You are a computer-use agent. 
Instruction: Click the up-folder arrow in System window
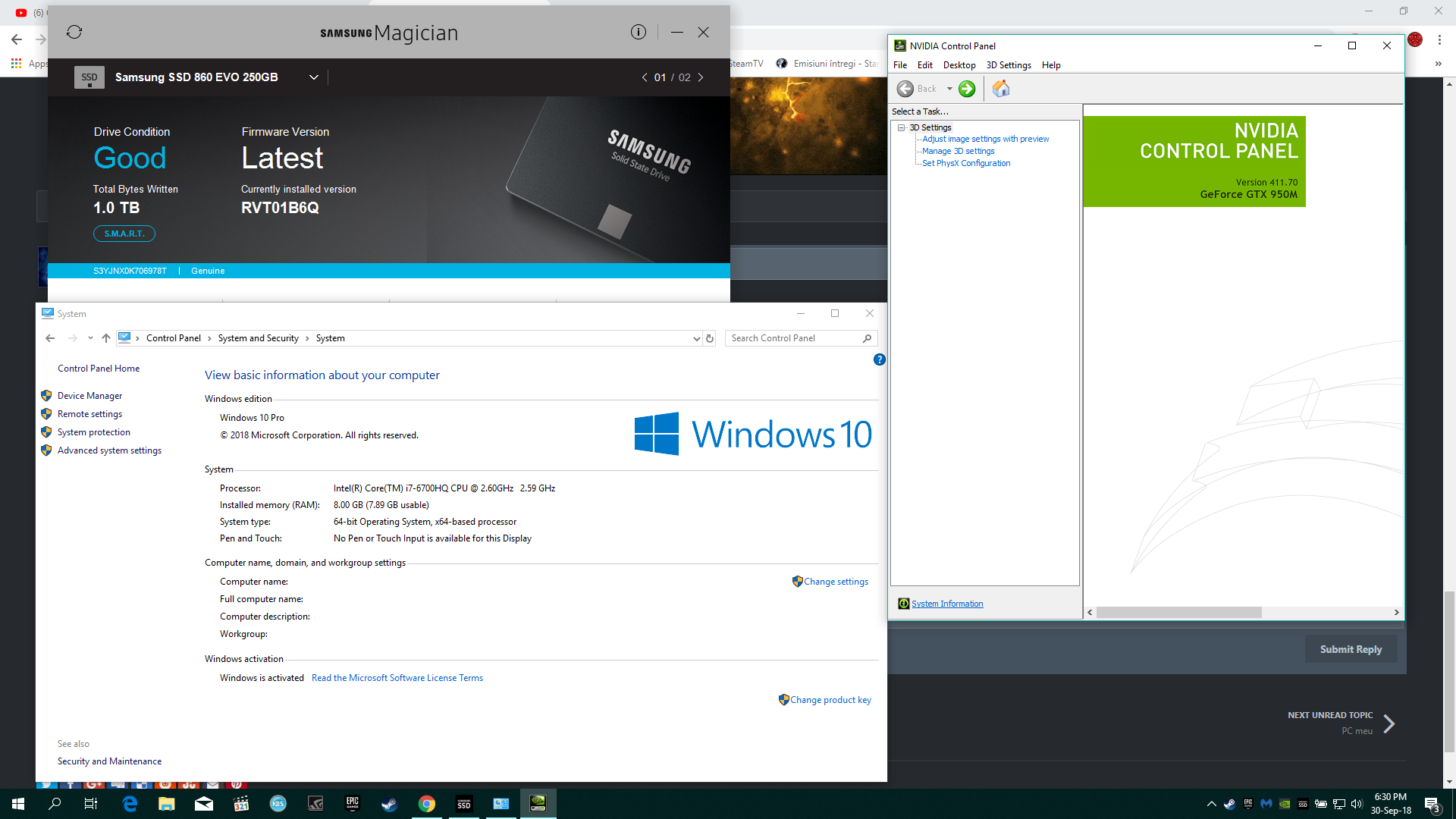coord(106,338)
